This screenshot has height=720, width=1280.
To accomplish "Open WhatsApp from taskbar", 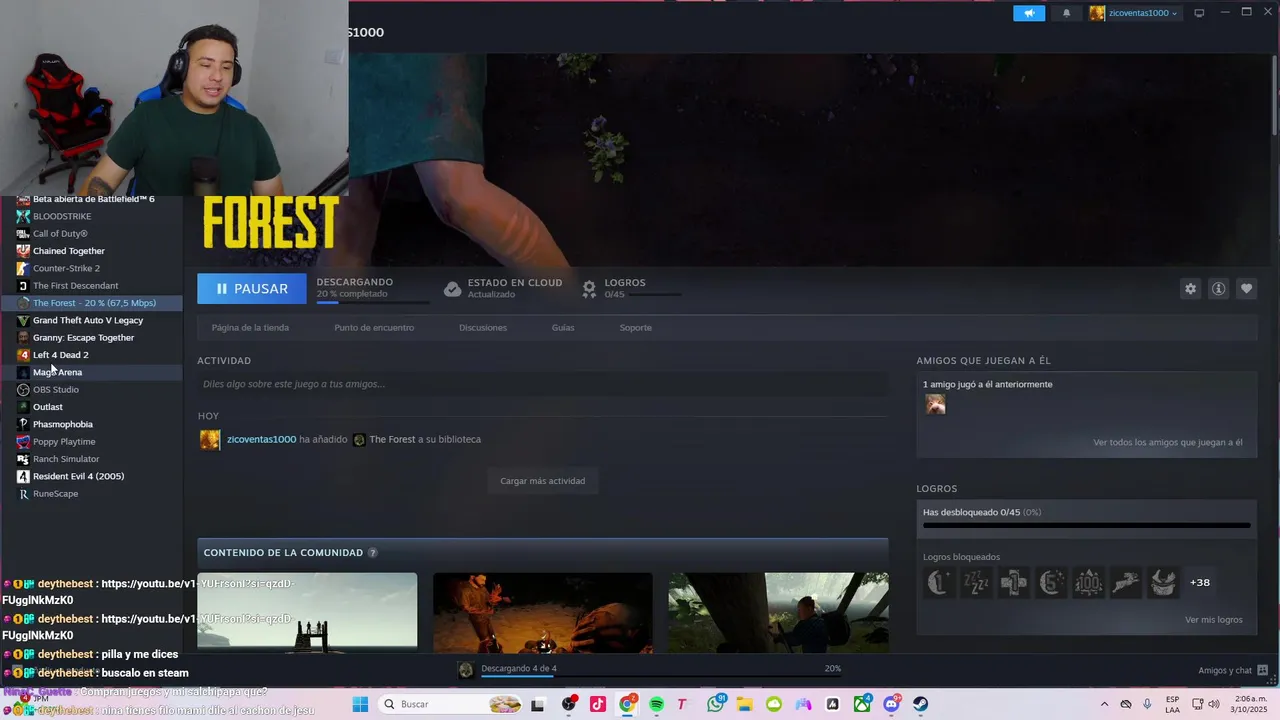I will (715, 704).
